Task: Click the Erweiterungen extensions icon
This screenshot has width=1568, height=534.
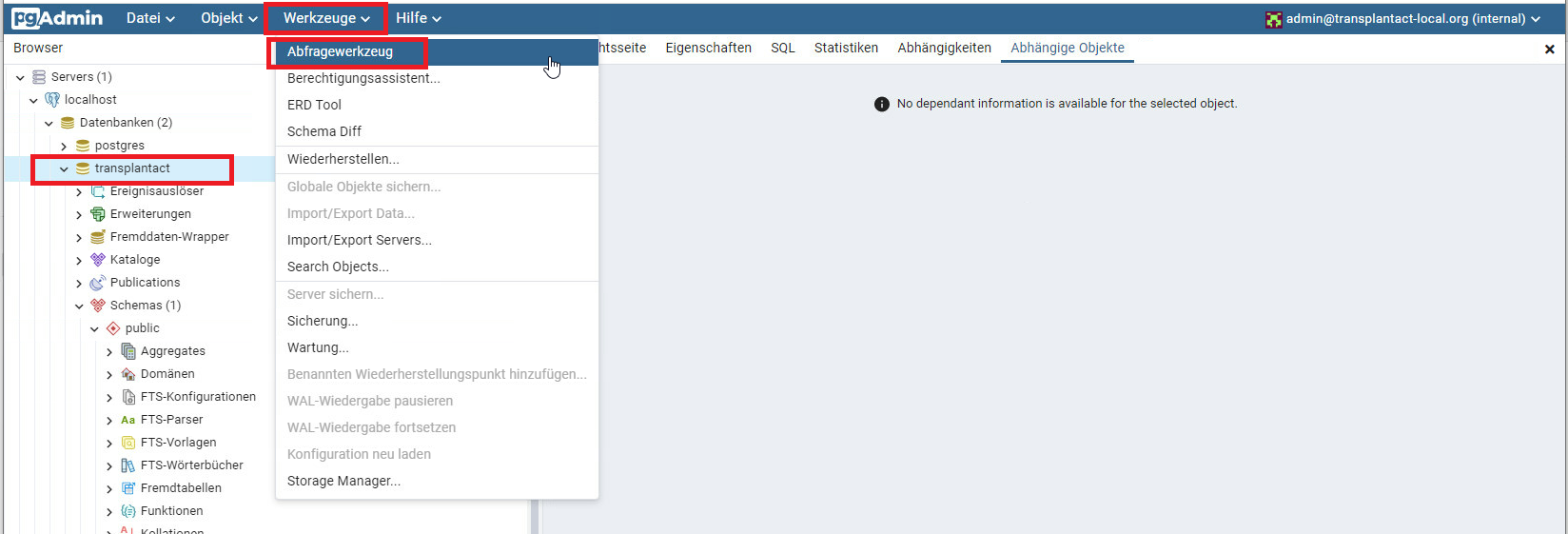Action: (x=98, y=214)
